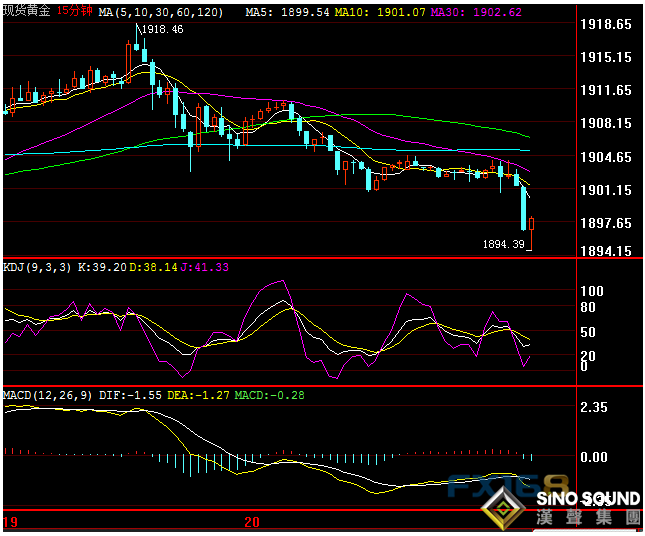The width and height of the screenshot is (645, 536).
Task: Click the 1897.65 price axis label
Action: click(607, 223)
